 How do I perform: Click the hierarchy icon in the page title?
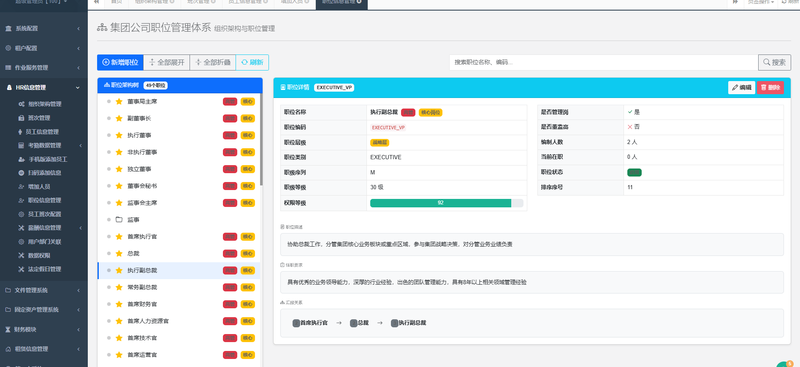[102, 28]
